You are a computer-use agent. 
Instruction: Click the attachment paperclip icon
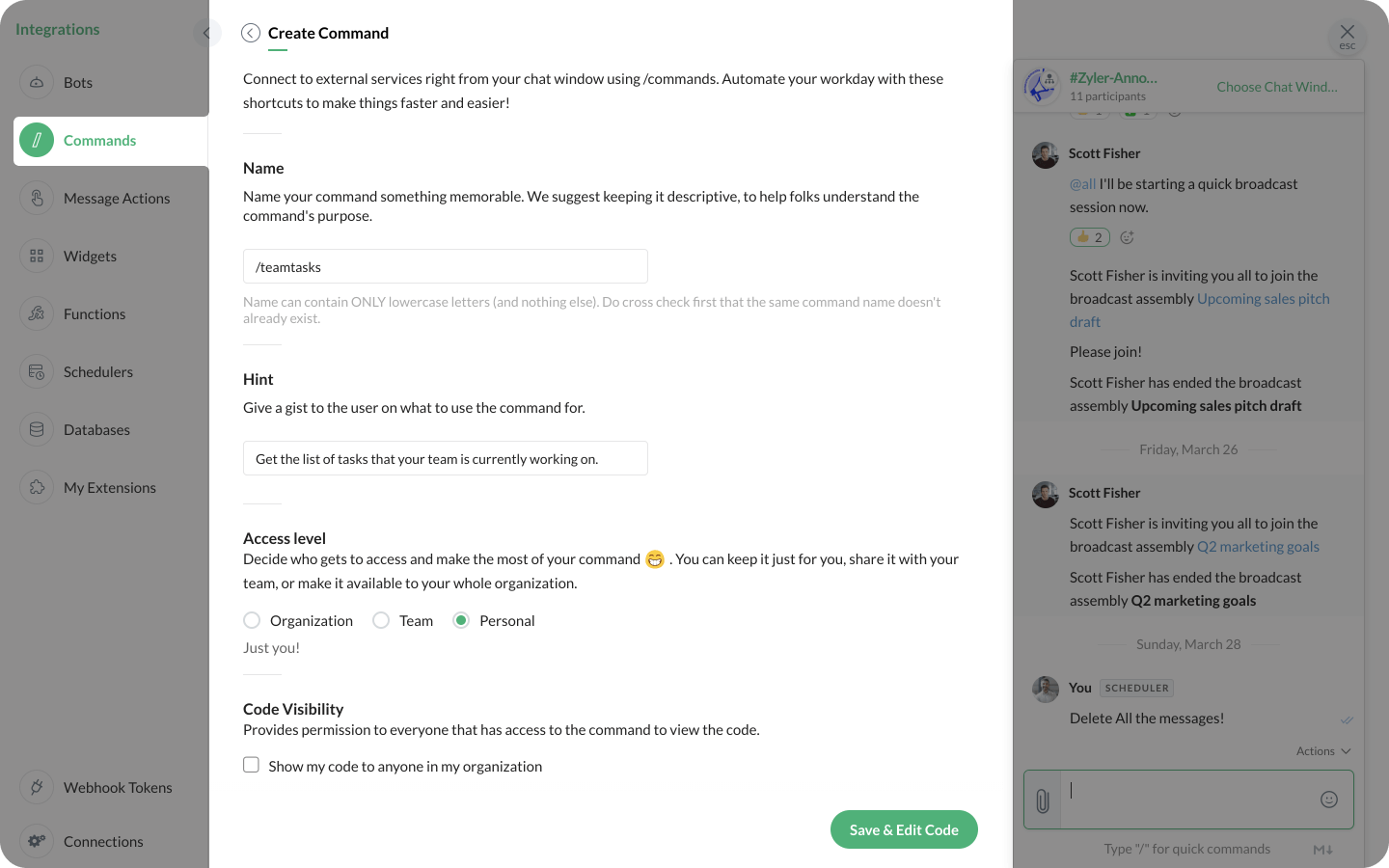click(x=1043, y=800)
